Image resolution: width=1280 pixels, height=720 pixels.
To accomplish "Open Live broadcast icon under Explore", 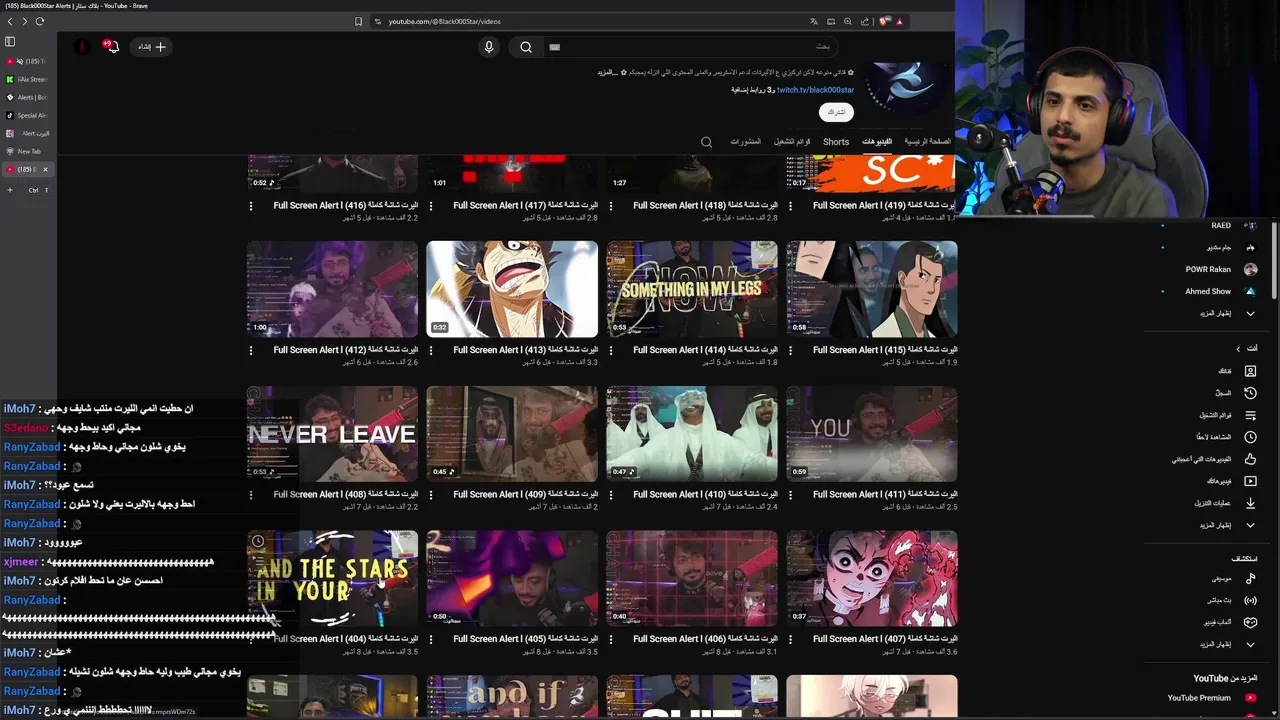I will [1250, 600].
